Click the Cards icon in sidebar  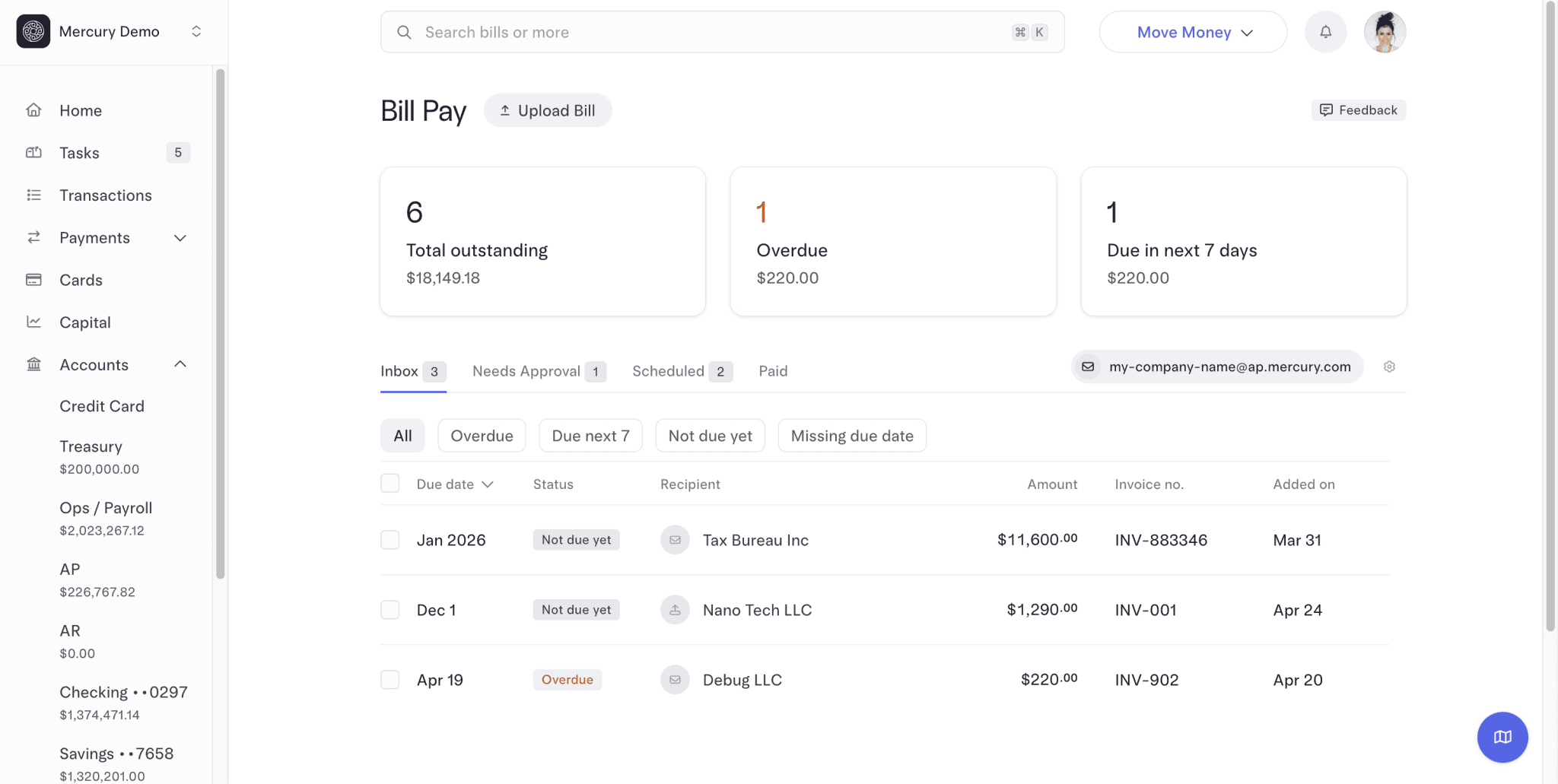tap(34, 280)
